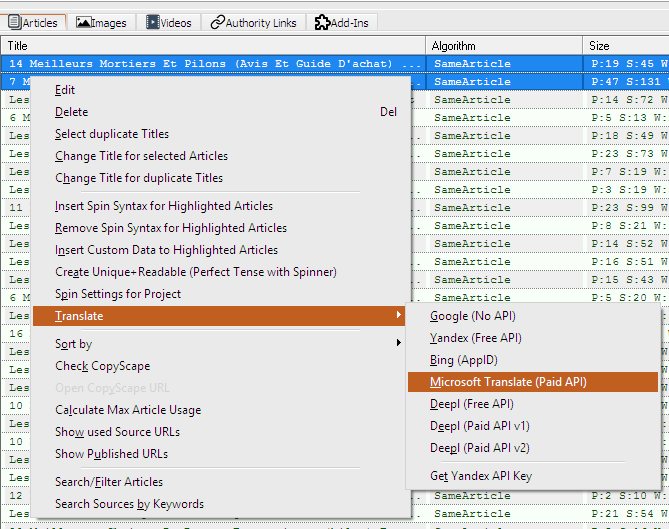Open the Videos tab

coord(170,22)
